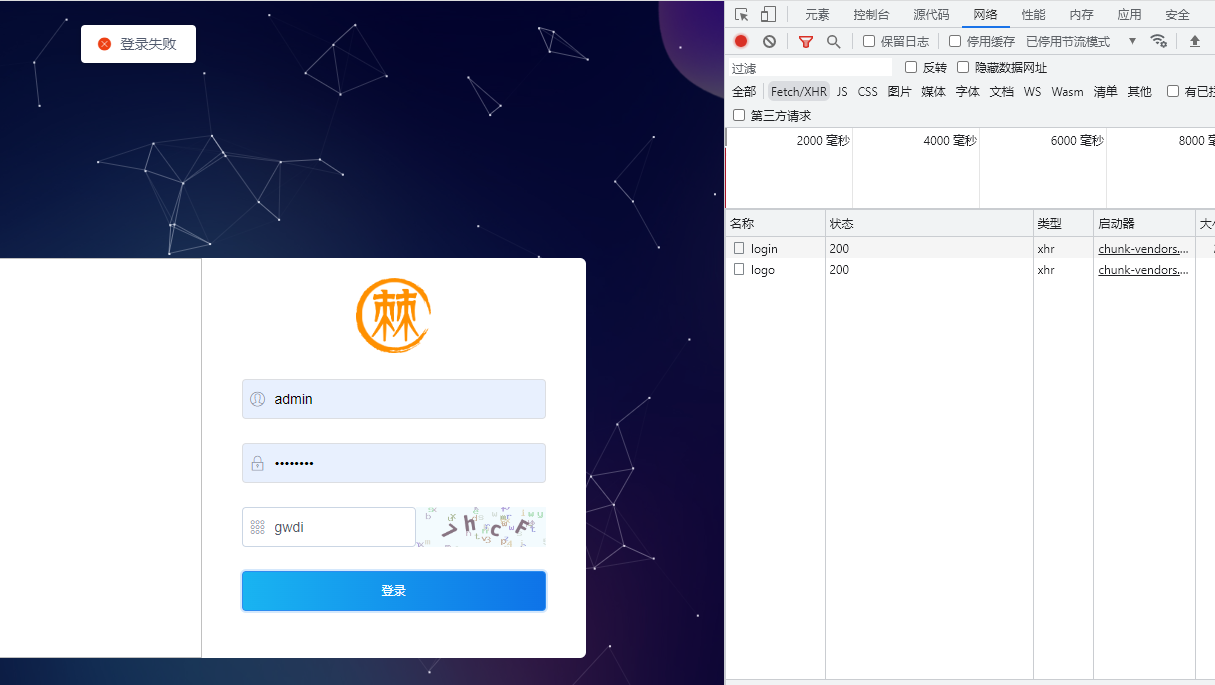Viewport: 1215px width, 685px height.
Task: Filter requests by 其他
Action: pos(1139,91)
